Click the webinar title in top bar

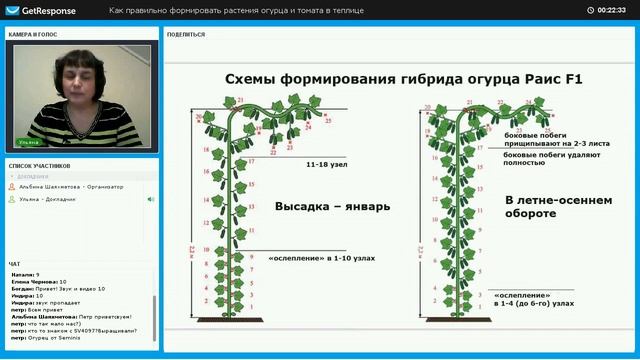pos(236,11)
